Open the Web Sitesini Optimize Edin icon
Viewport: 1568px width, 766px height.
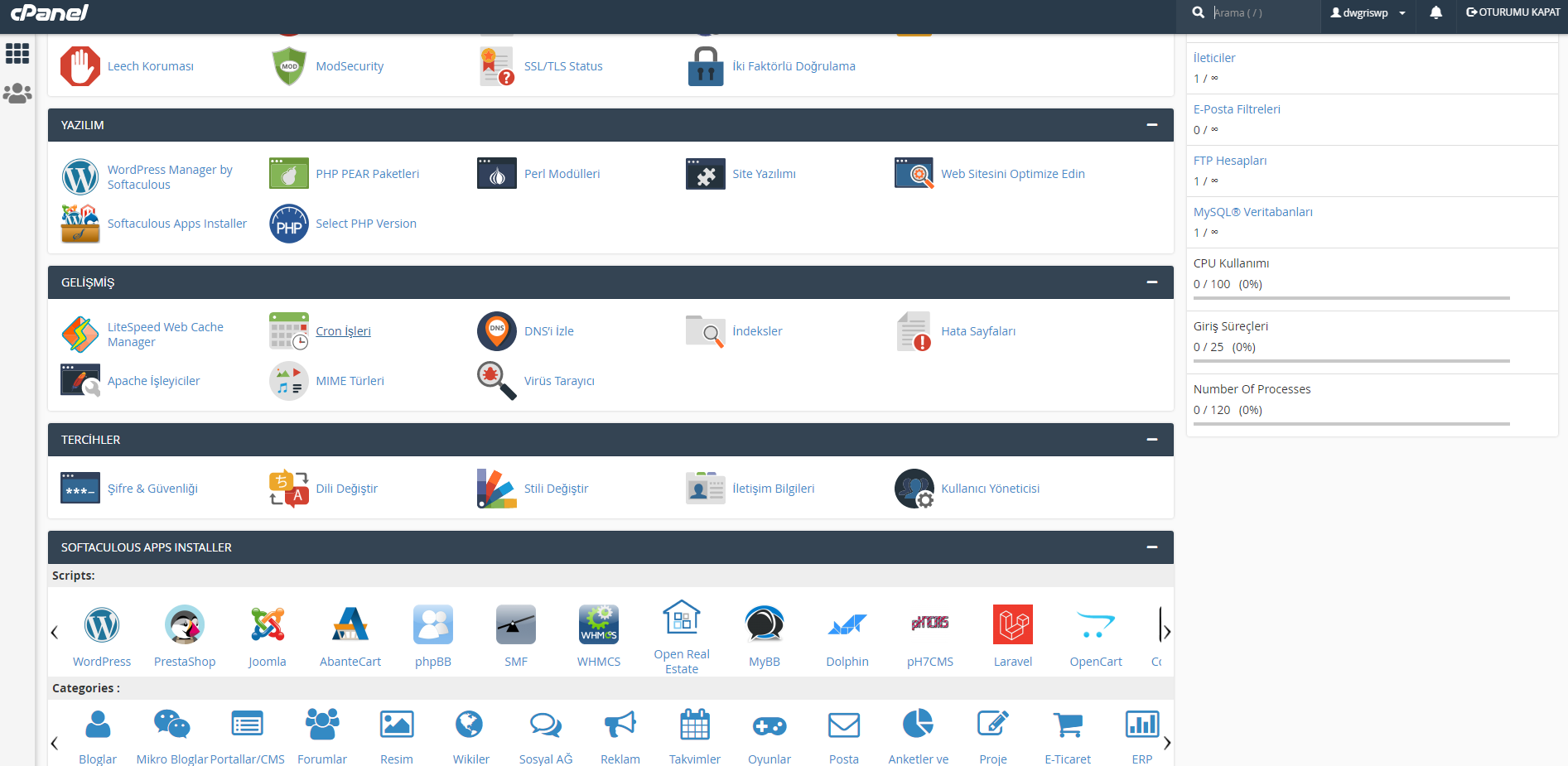click(x=914, y=174)
